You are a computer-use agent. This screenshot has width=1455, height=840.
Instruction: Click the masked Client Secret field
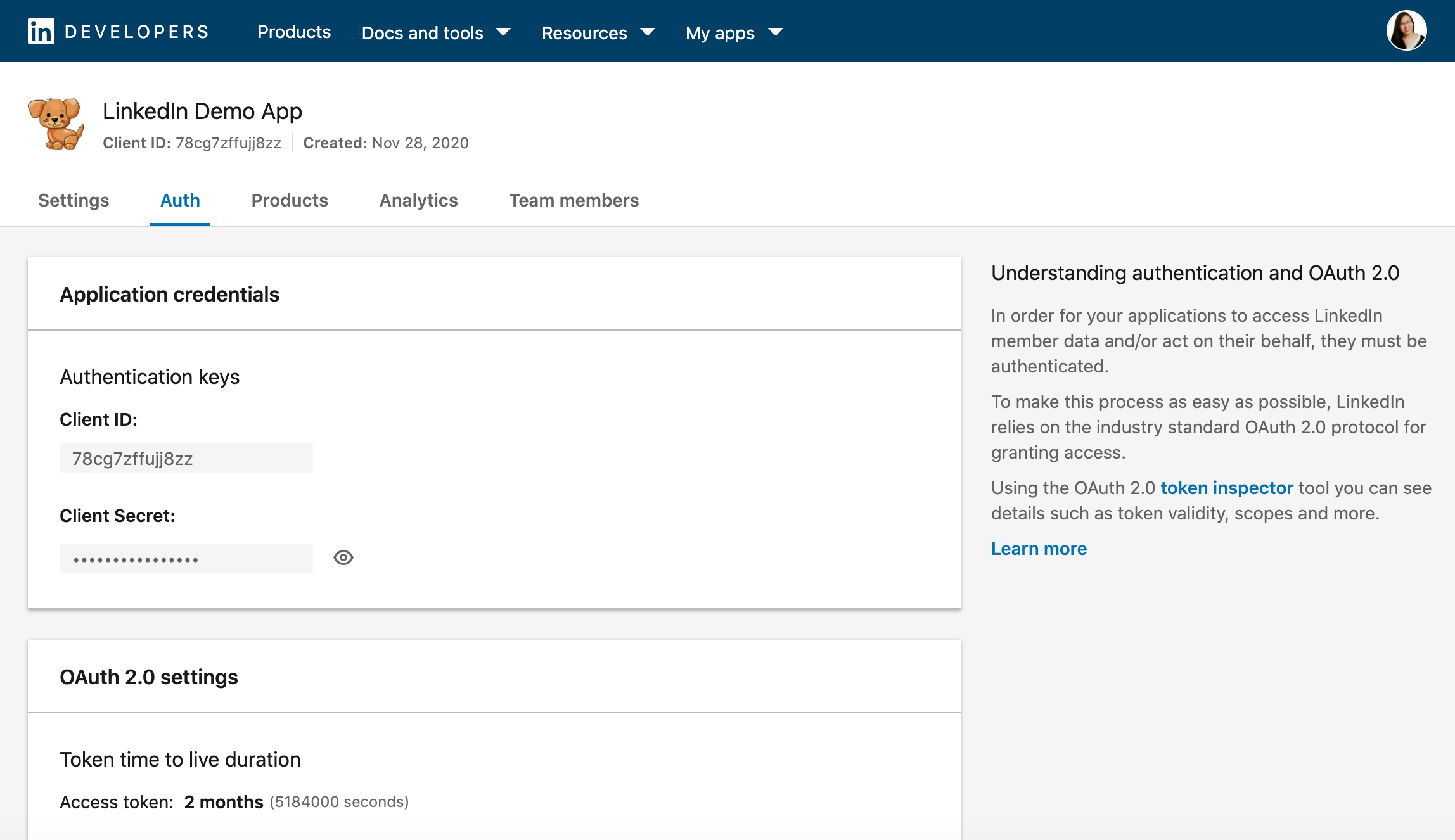click(x=186, y=558)
